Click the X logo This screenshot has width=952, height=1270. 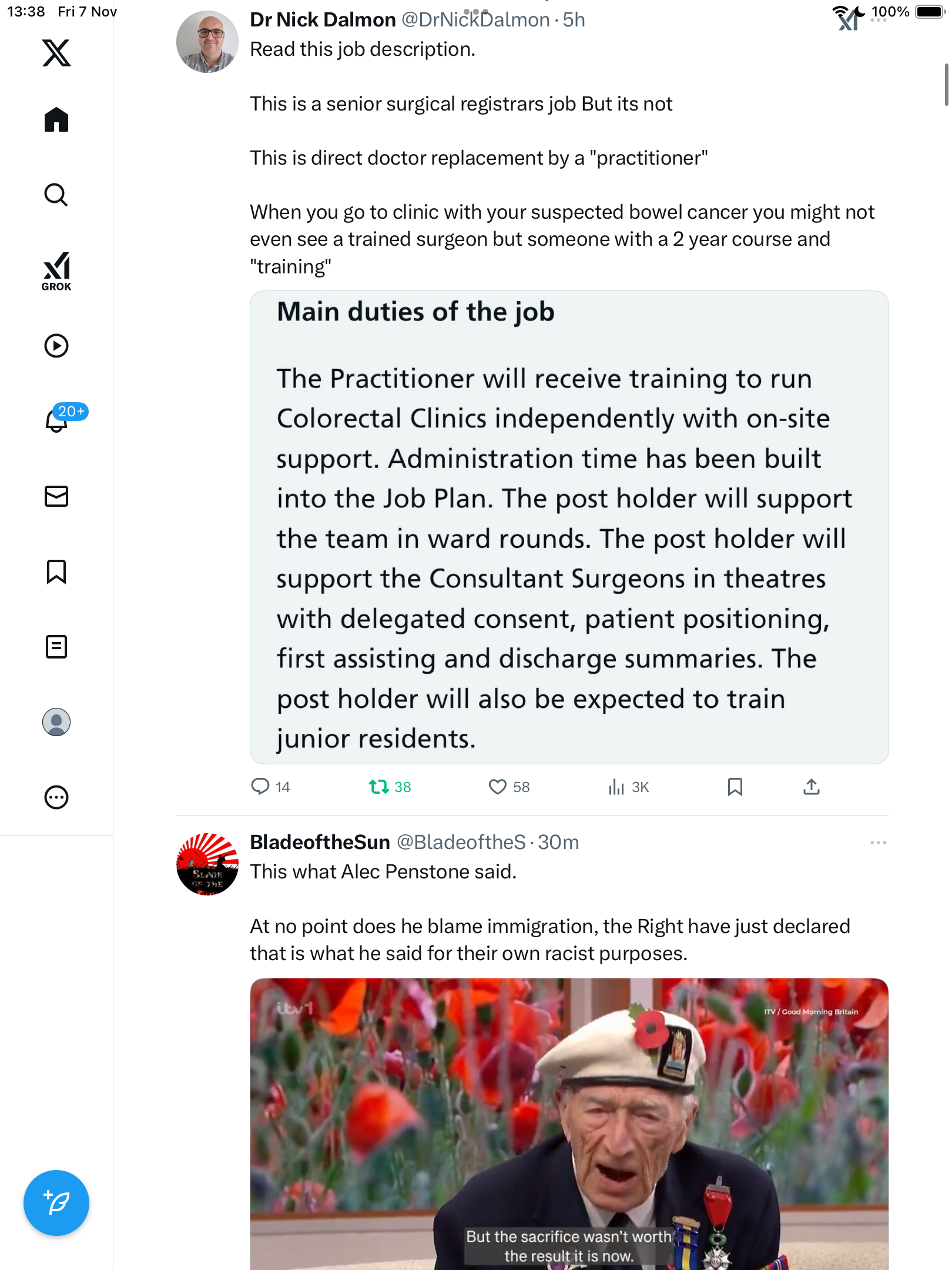point(56,53)
